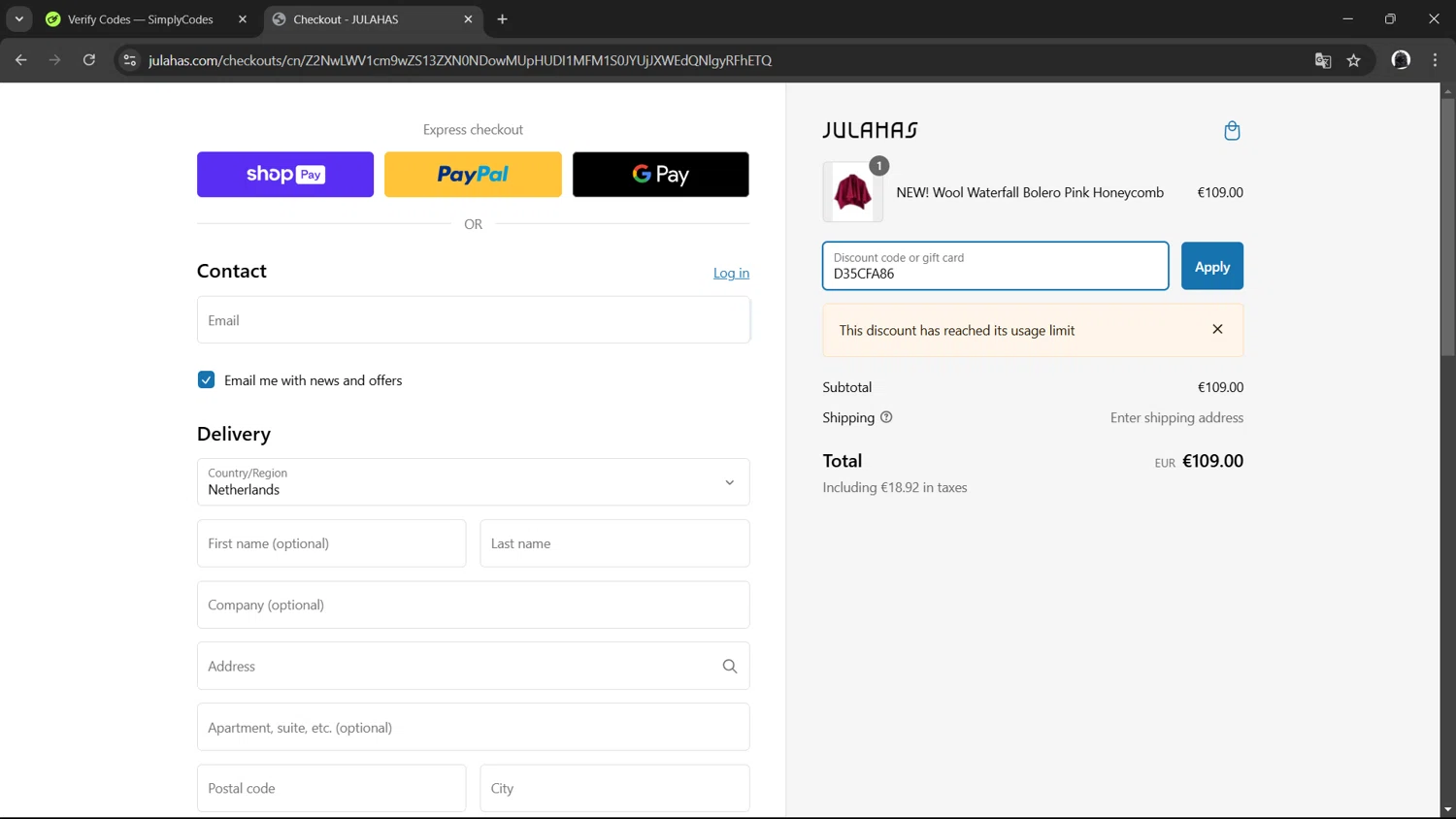This screenshot has width=1456, height=819.
Task: Click the "Including €18.92 in taxes" text
Action: (x=895, y=487)
